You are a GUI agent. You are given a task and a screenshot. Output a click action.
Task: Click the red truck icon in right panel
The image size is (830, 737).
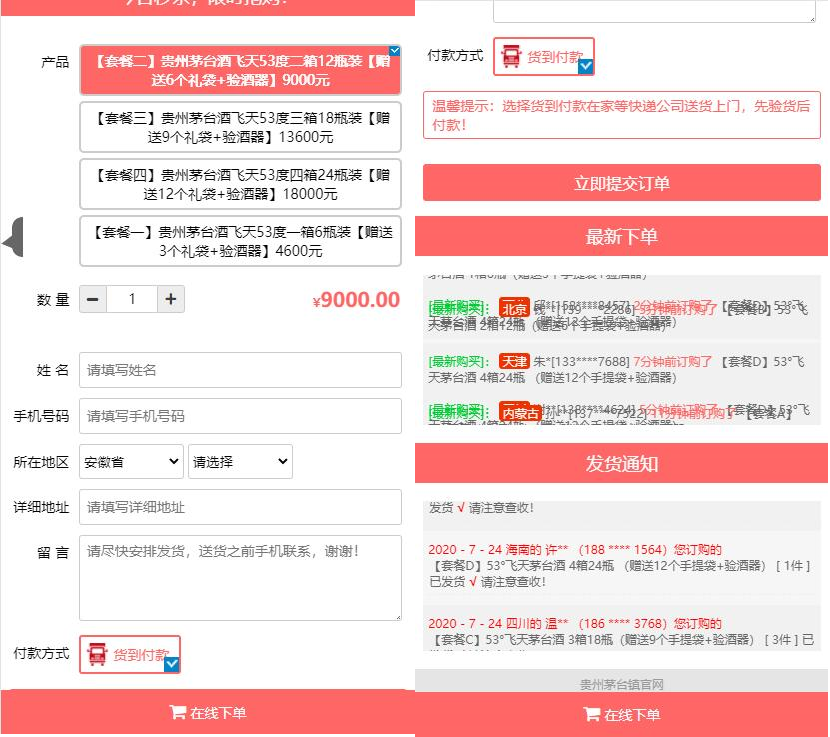point(511,57)
